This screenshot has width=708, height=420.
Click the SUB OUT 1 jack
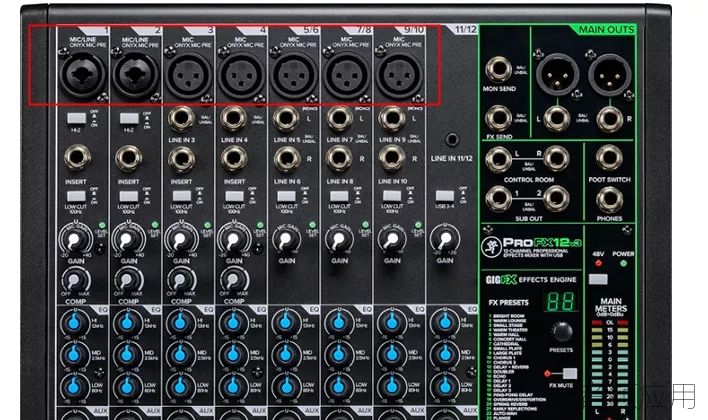tap(498, 199)
